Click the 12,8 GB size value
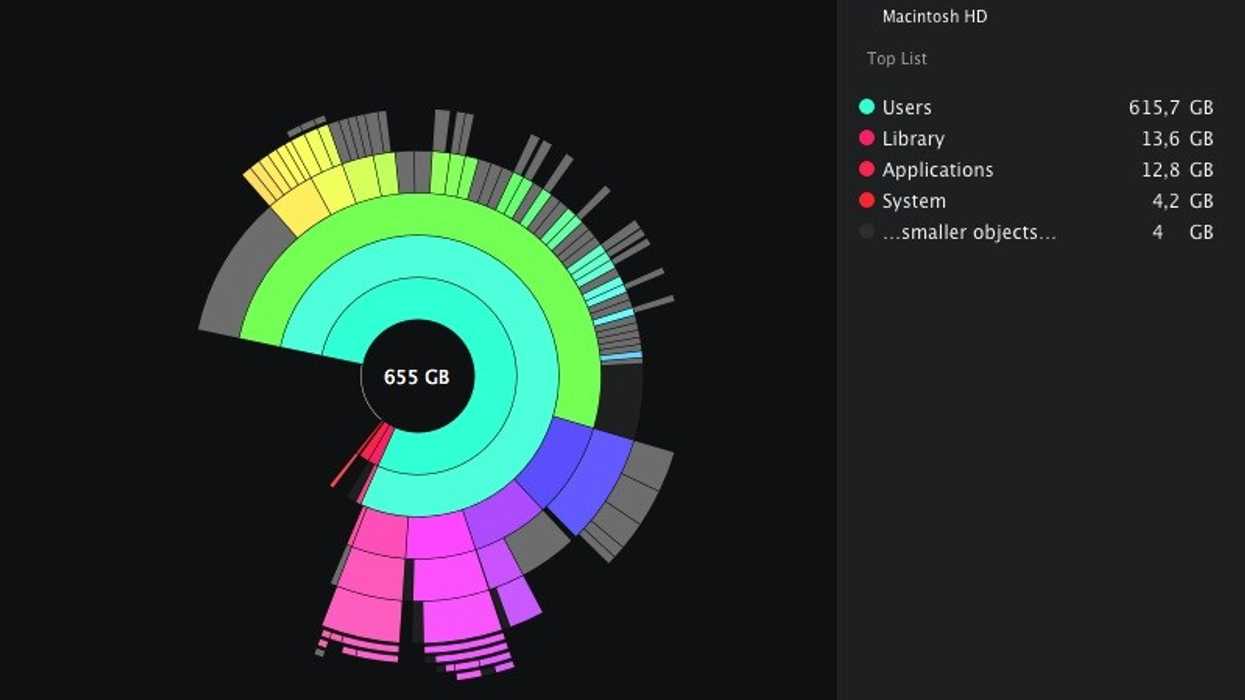Image resolution: width=1245 pixels, height=700 pixels. click(1177, 169)
